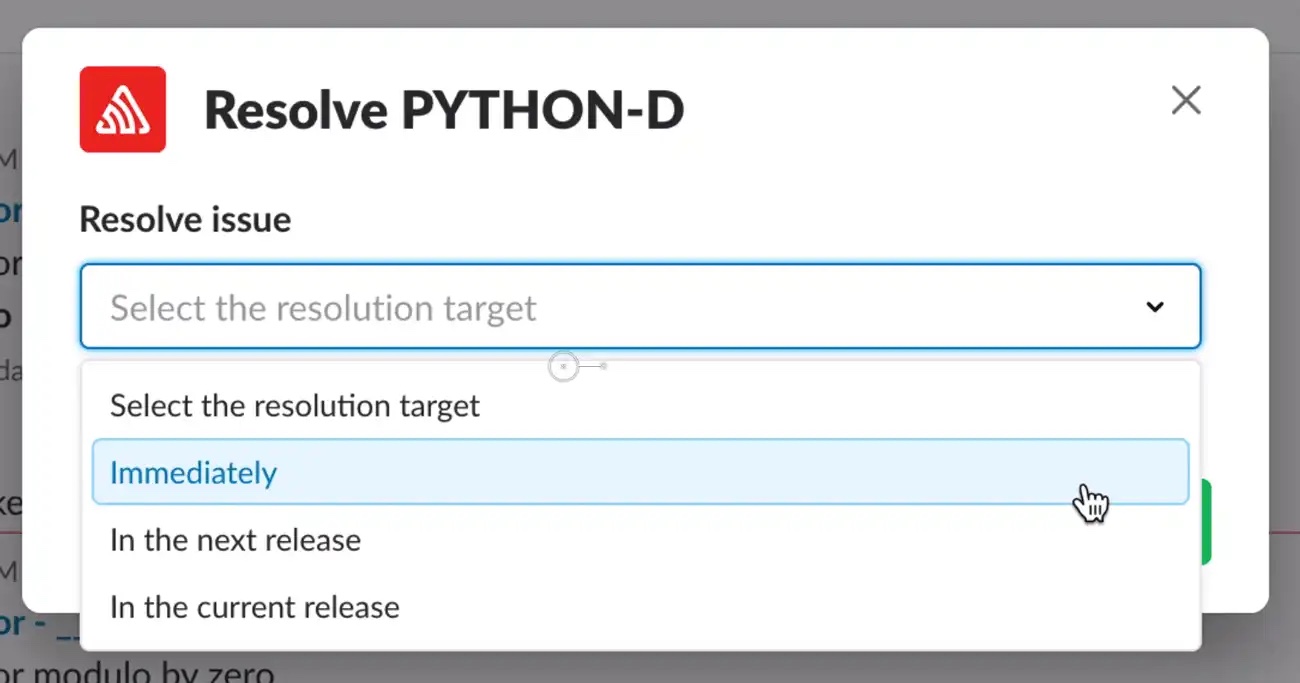
Task: Close the Resolve PYTHON-D dialog
Action: coord(1185,100)
